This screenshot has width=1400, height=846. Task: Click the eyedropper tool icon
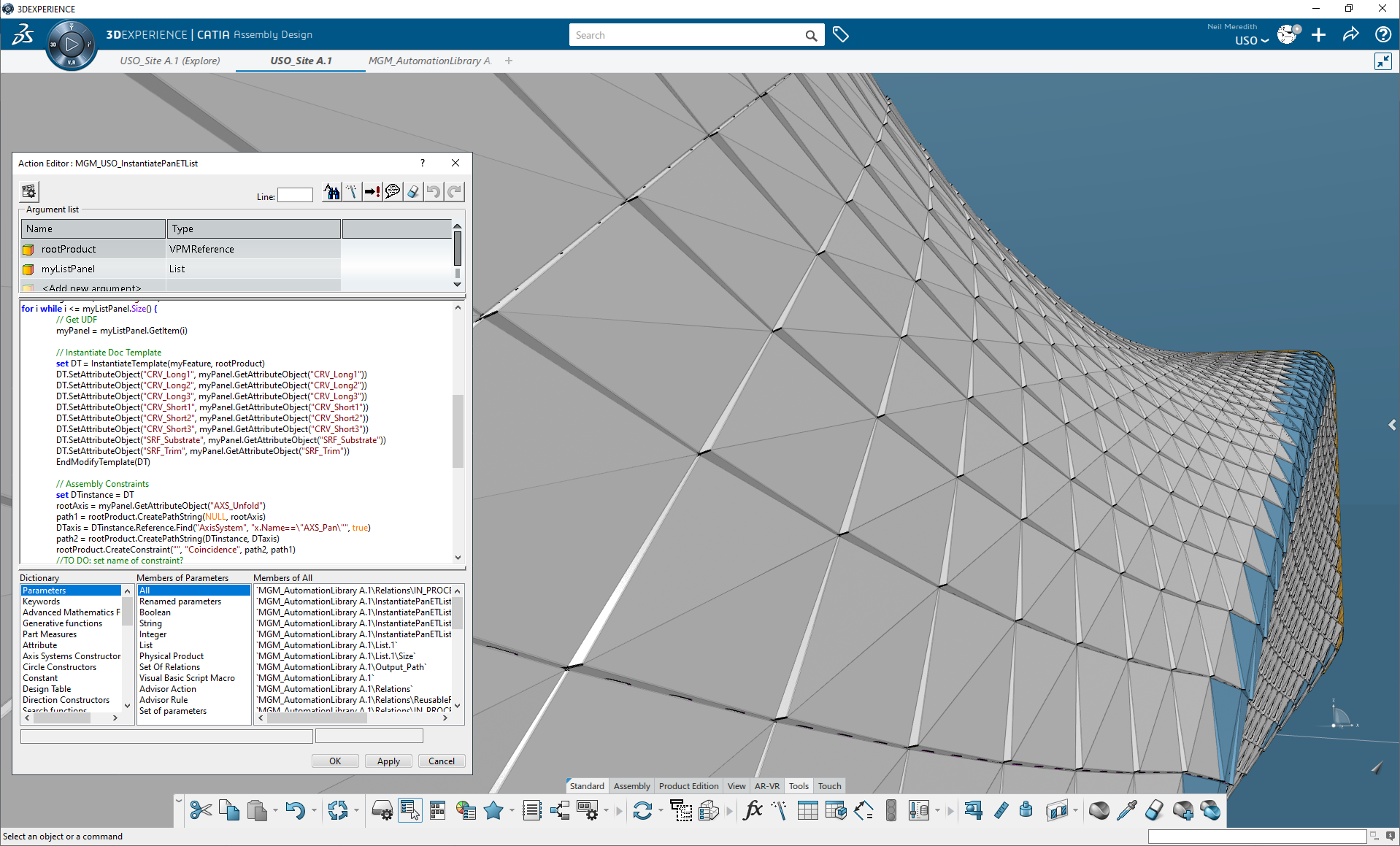tap(1126, 811)
